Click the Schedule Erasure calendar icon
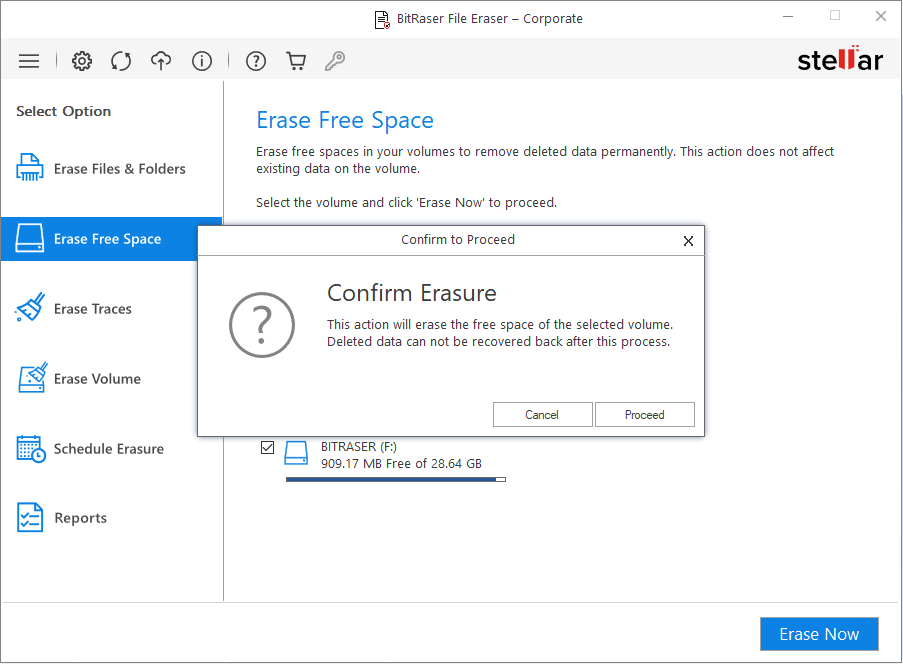903x664 pixels. tap(31, 449)
